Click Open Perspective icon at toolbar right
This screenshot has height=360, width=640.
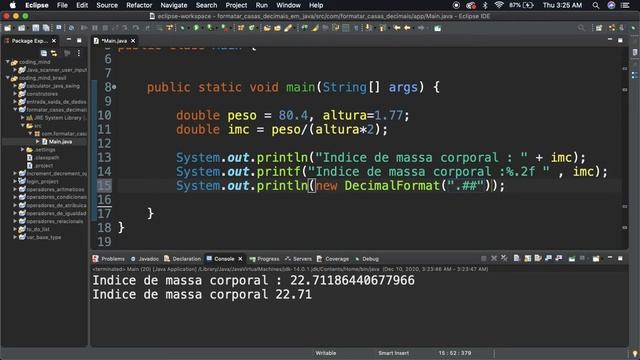coord(599,28)
